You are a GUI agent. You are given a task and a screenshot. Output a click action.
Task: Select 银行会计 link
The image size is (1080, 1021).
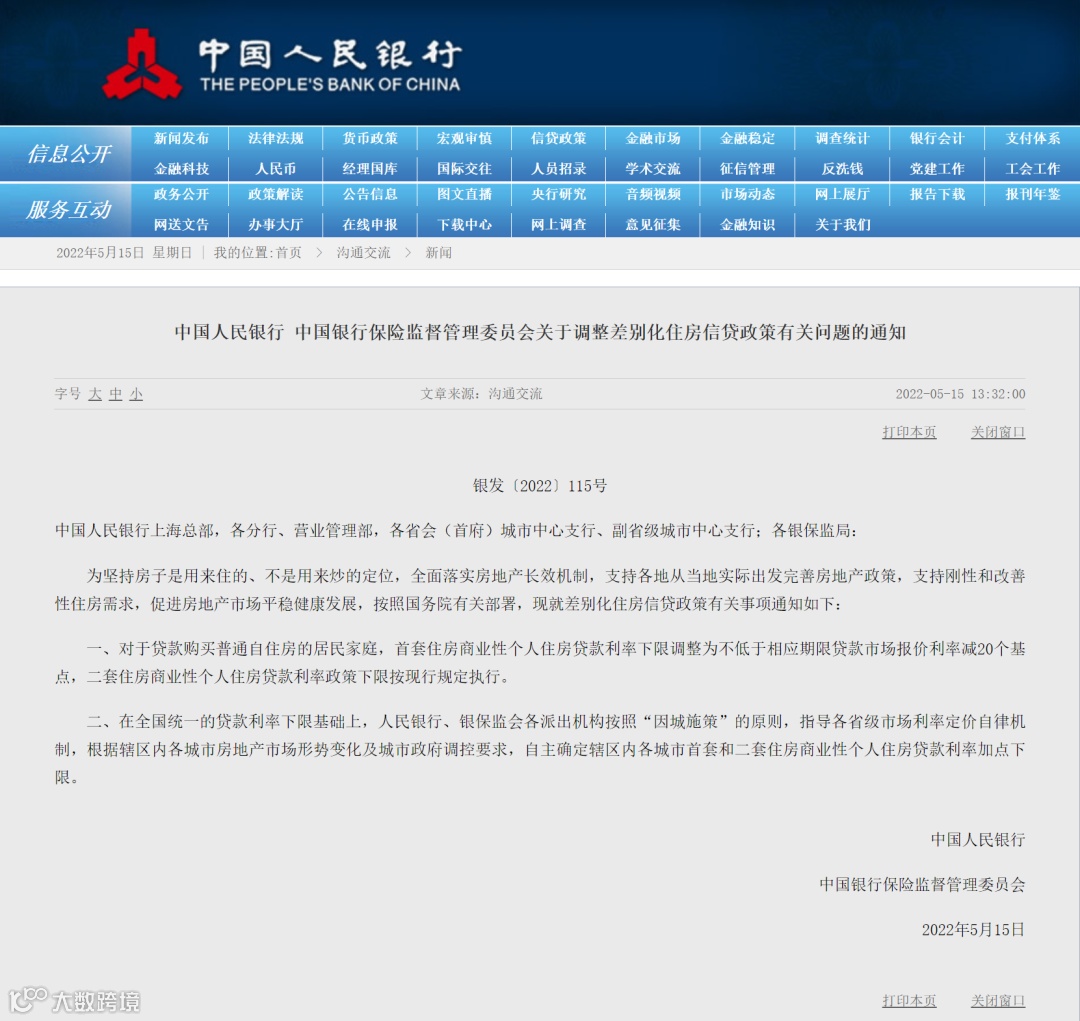[937, 138]
